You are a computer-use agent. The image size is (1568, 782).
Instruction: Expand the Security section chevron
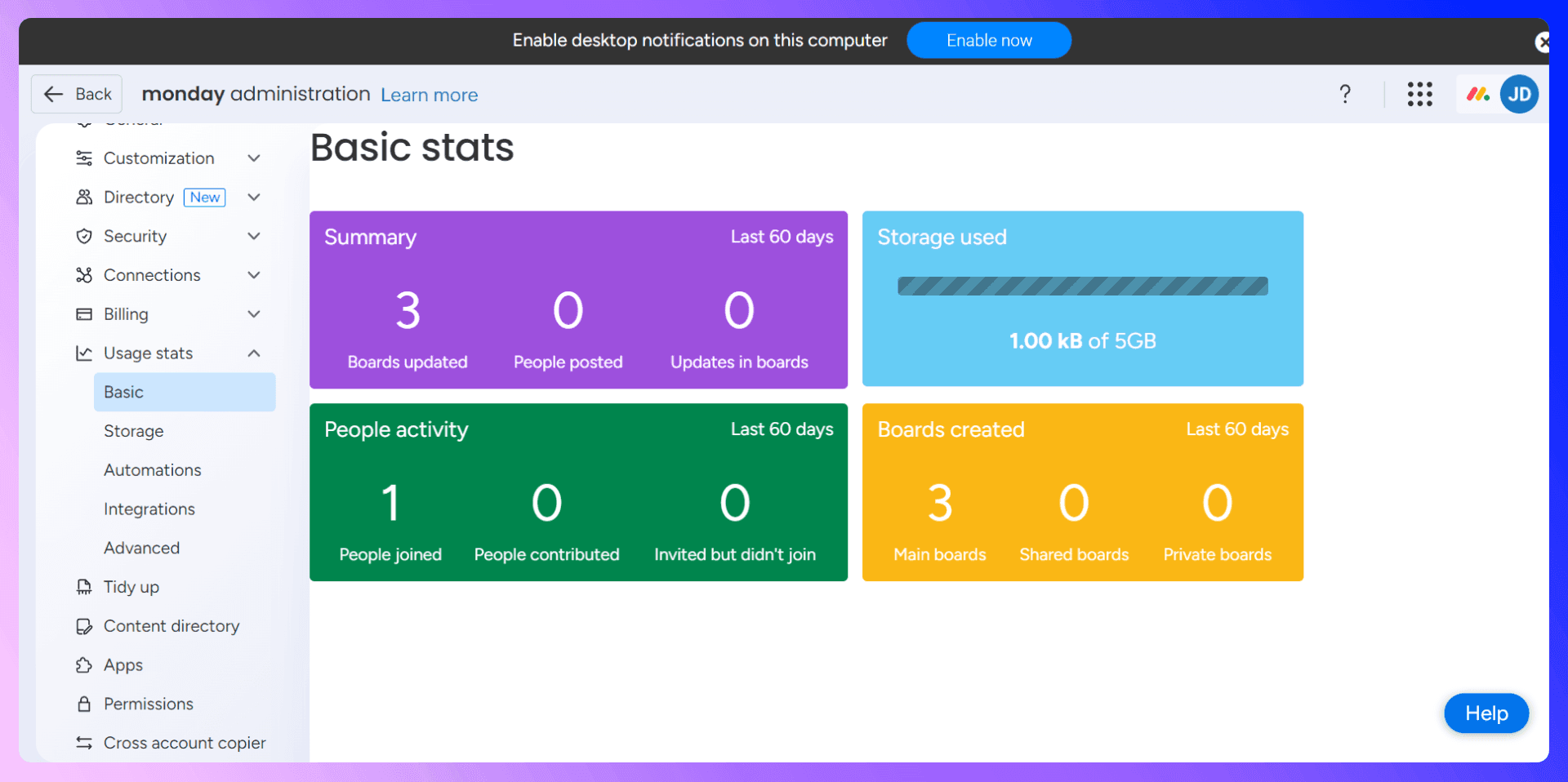coord(254,237)
